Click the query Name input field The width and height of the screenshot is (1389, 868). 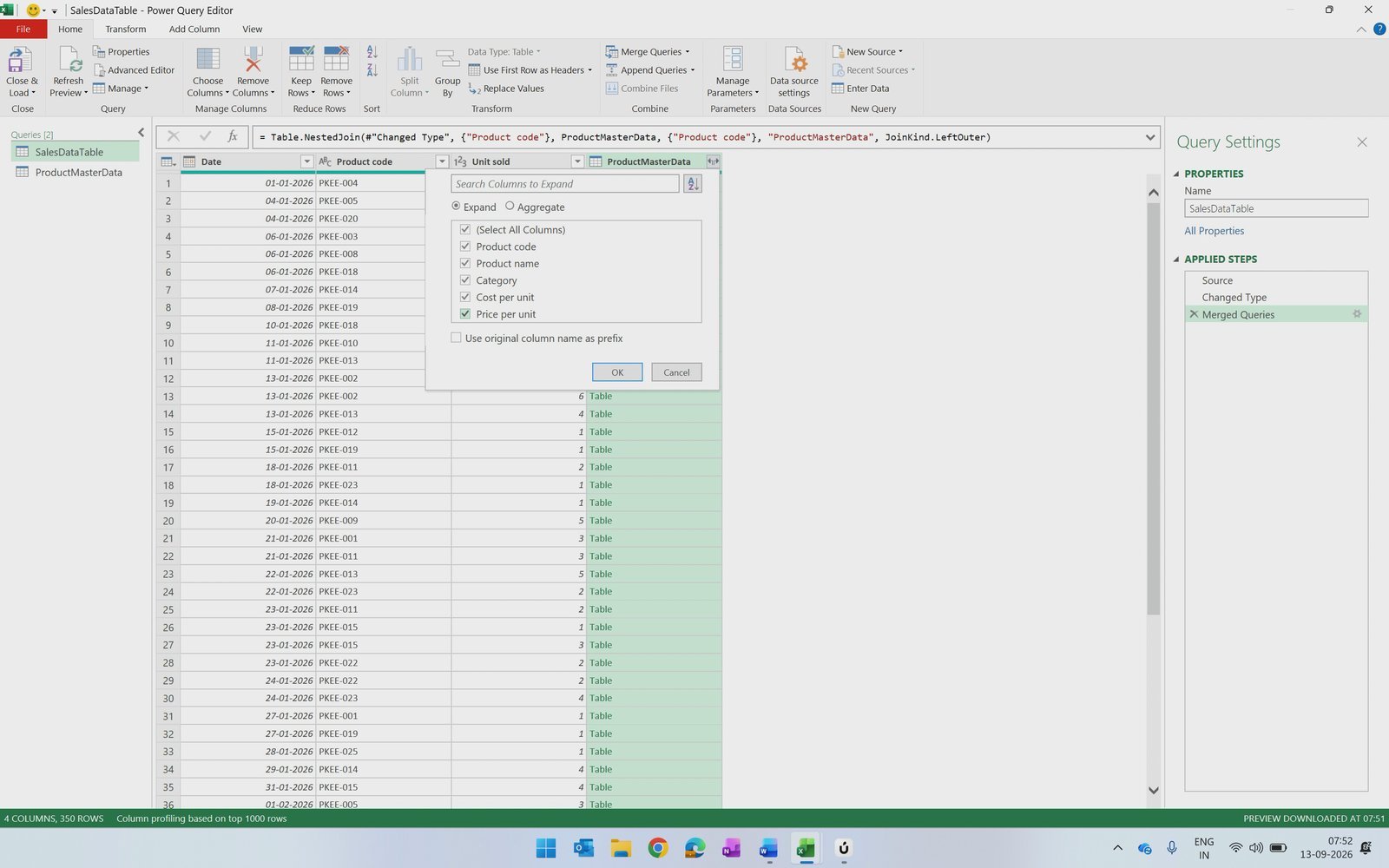[x=1275, y=208]
